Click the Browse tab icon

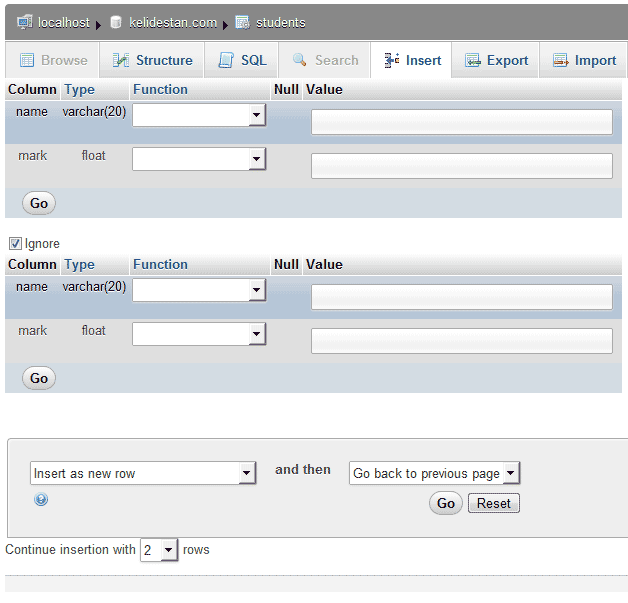pos(27,60)
